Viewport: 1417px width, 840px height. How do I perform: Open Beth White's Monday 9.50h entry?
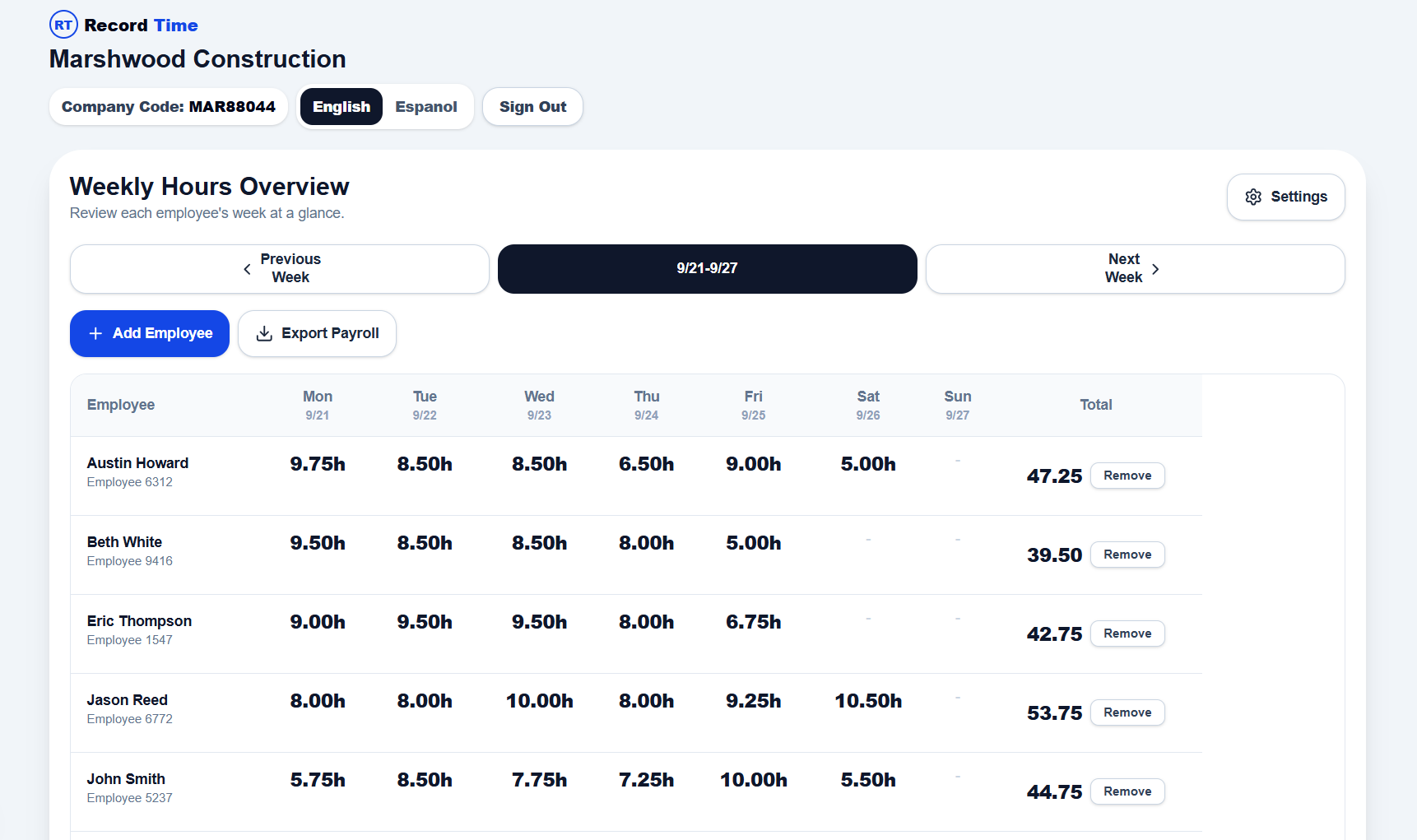click(318, 543)
